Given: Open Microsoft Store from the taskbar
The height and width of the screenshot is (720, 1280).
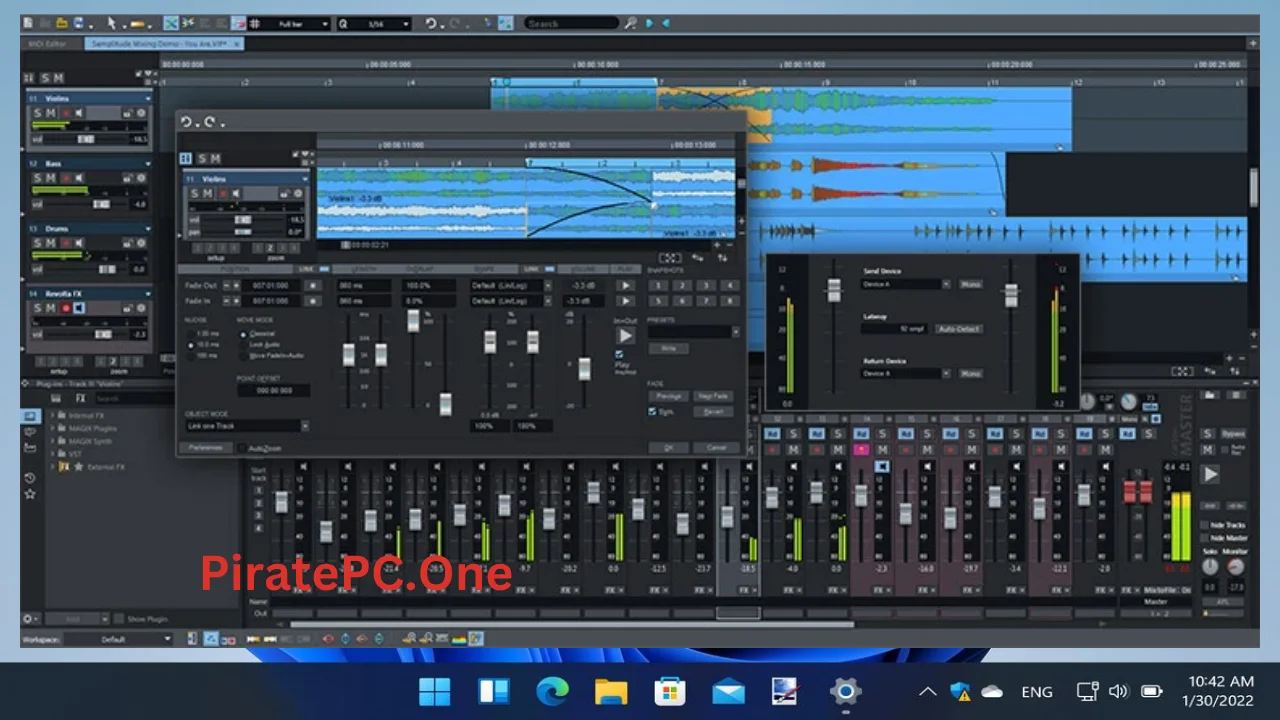Looking at the screenshot, I should pyautogui.click(x=669, y=691).
